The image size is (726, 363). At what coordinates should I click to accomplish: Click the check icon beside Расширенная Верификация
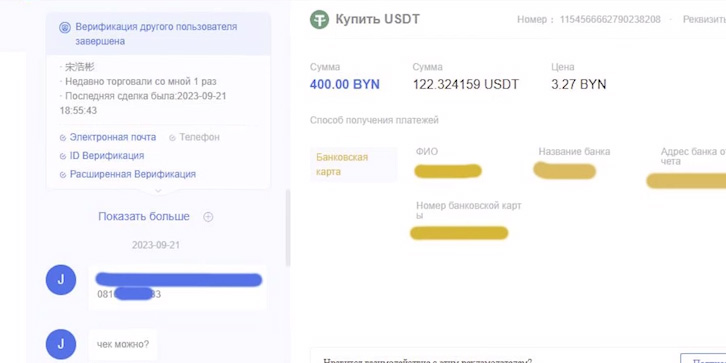[63, 175]
